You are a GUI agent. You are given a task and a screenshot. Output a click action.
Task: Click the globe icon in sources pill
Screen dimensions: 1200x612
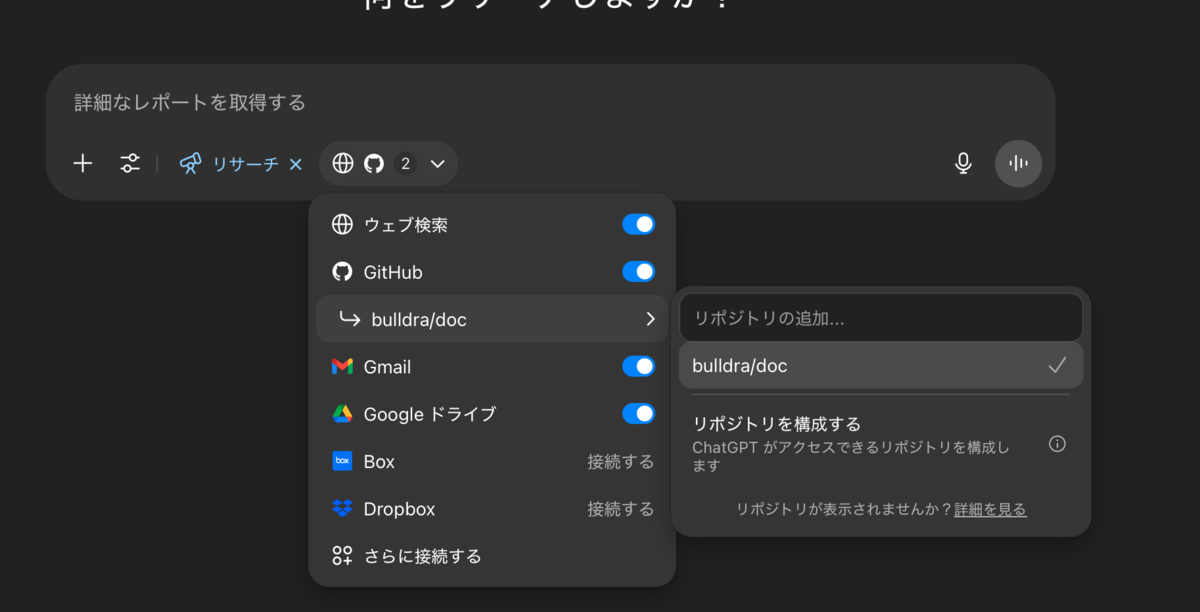pos(343,163)
